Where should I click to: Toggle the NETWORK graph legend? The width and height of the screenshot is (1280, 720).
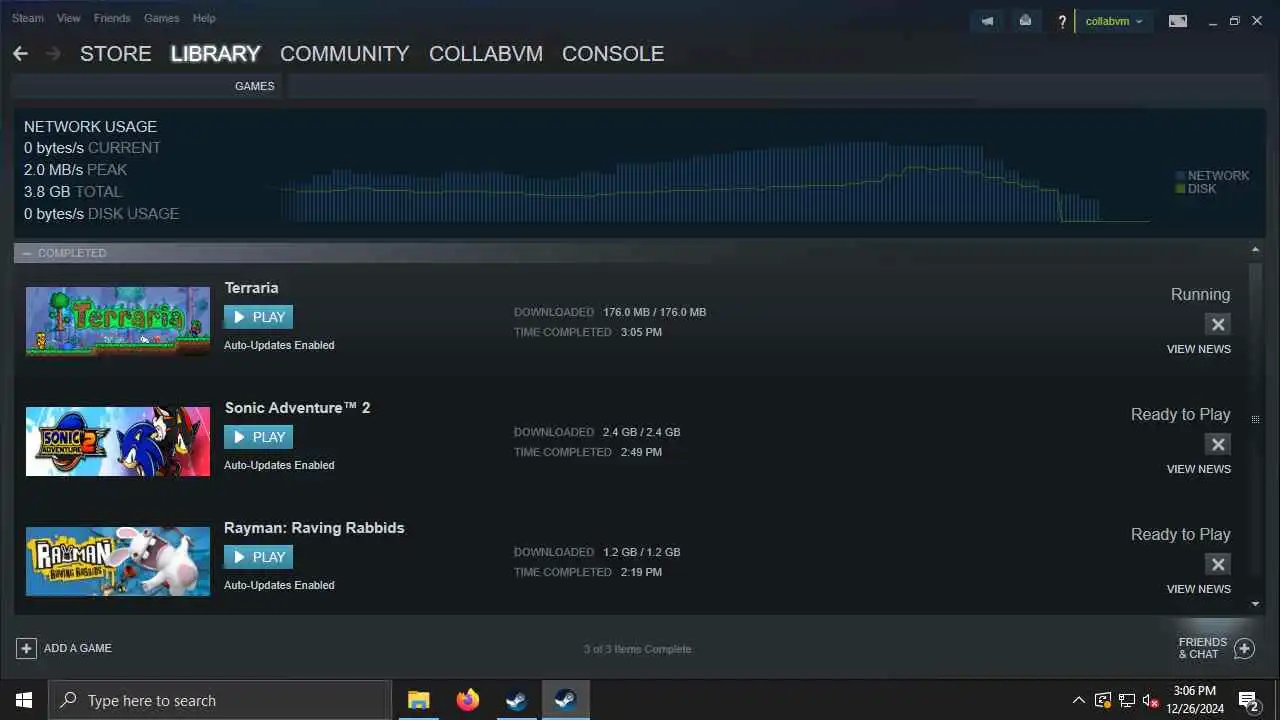tap(1212, 176)
